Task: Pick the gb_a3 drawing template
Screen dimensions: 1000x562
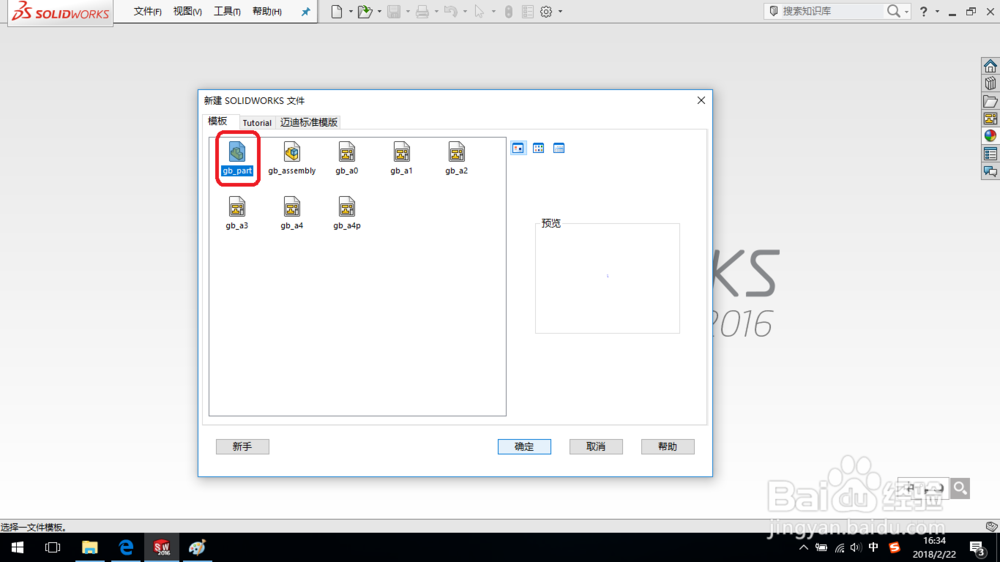Action: point(237,213)
